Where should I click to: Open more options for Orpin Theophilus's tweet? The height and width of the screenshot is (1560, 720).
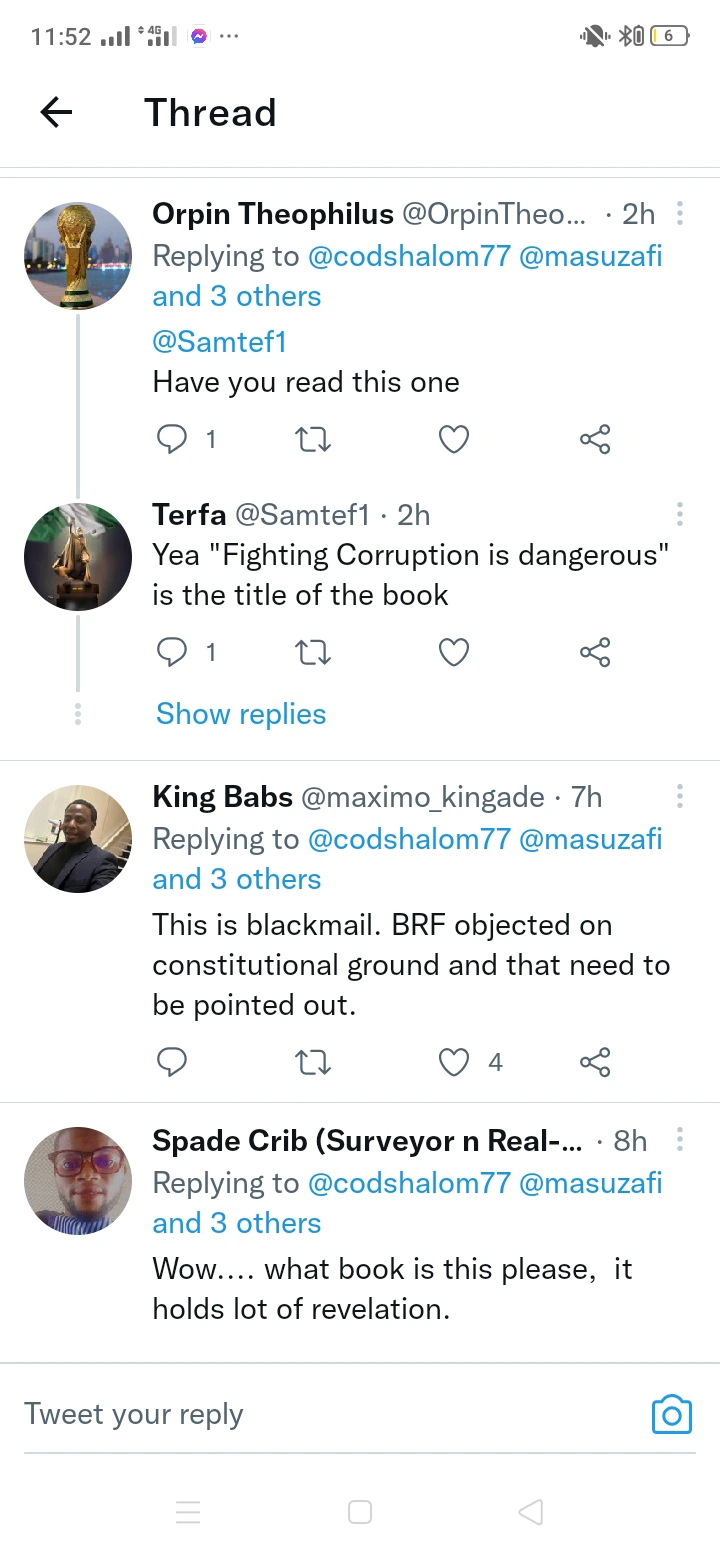(680, 214)
